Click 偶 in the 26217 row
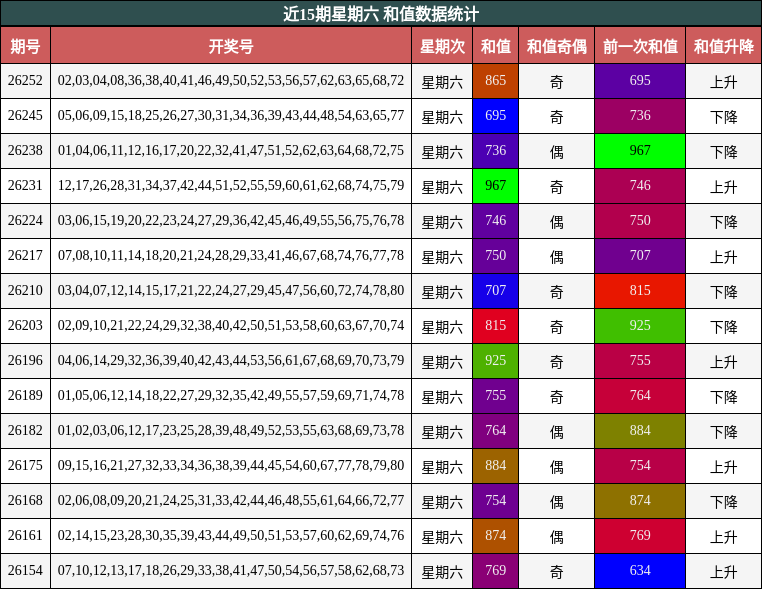 pos(556,257)
